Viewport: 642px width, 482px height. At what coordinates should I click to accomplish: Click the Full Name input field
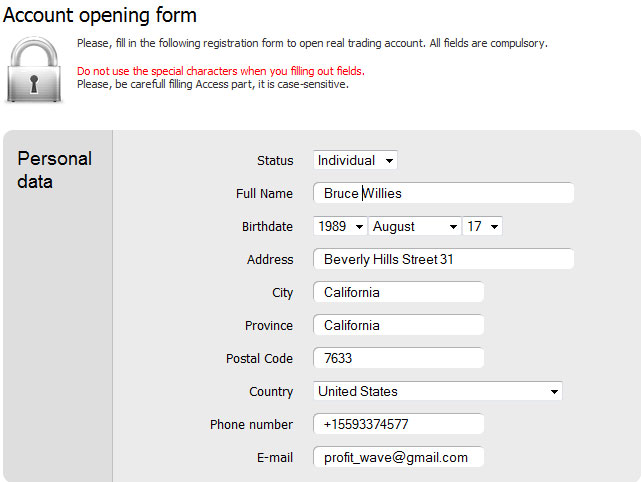(443, 193)
